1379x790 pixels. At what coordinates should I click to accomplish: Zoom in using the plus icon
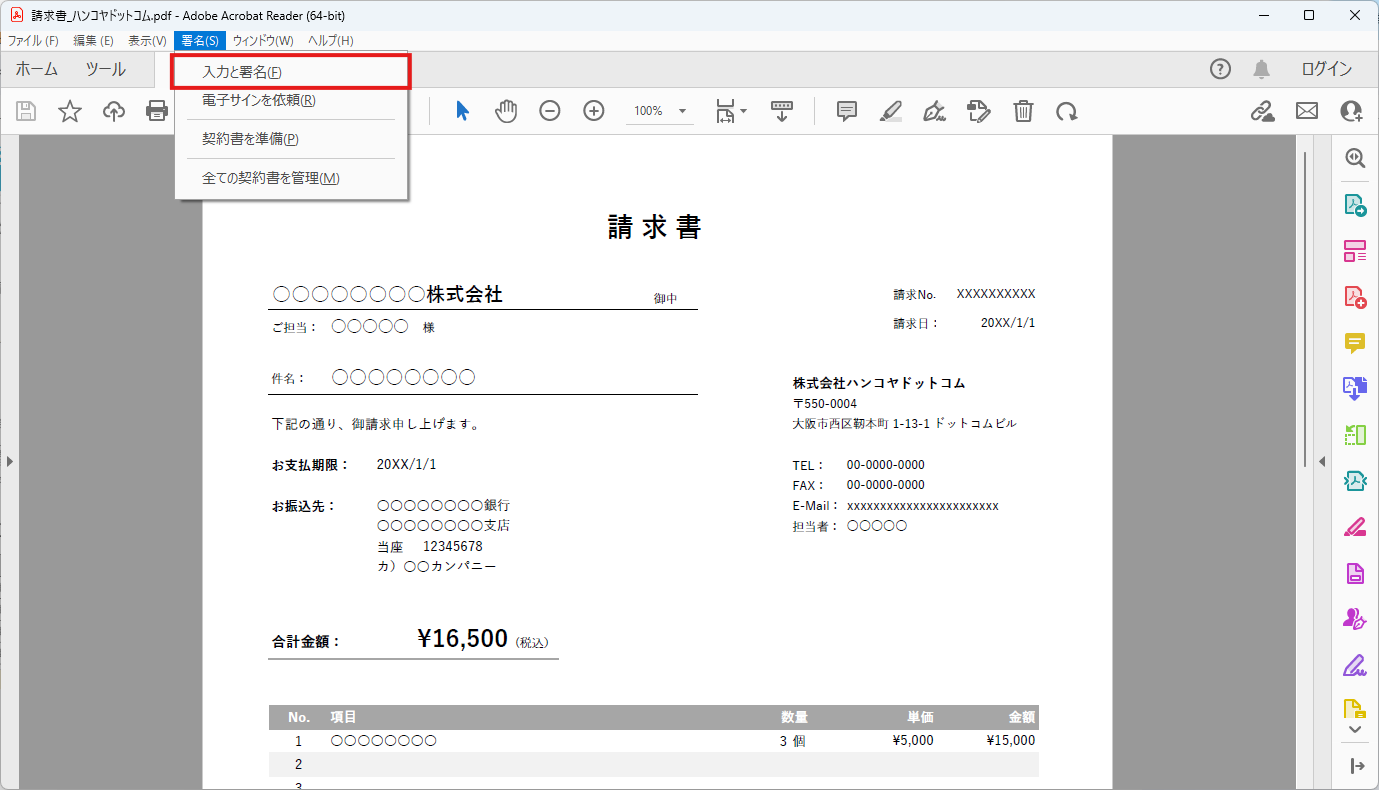[x=594, y=110]
